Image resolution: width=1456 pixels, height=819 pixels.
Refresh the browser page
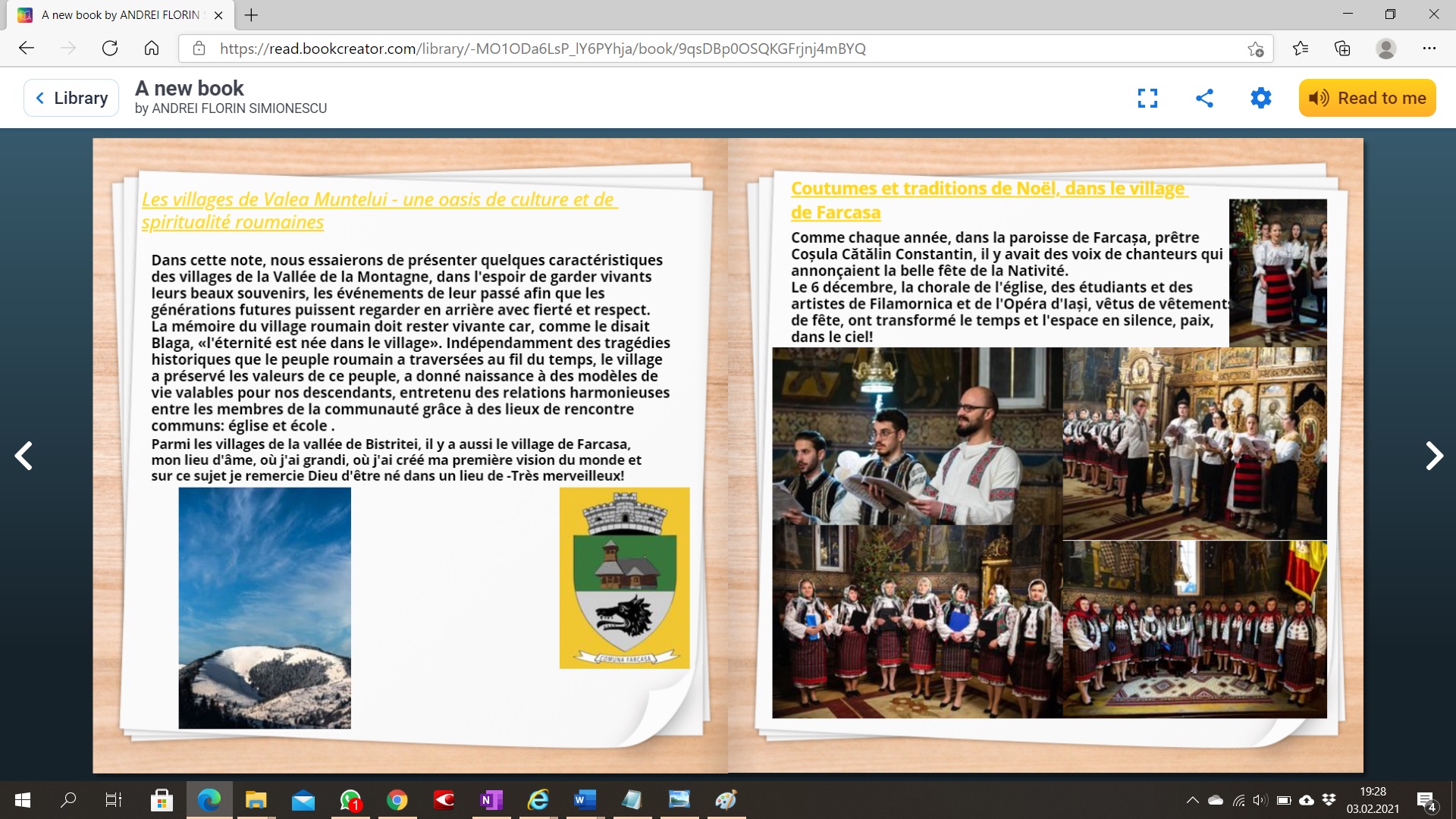coord(110,49)
